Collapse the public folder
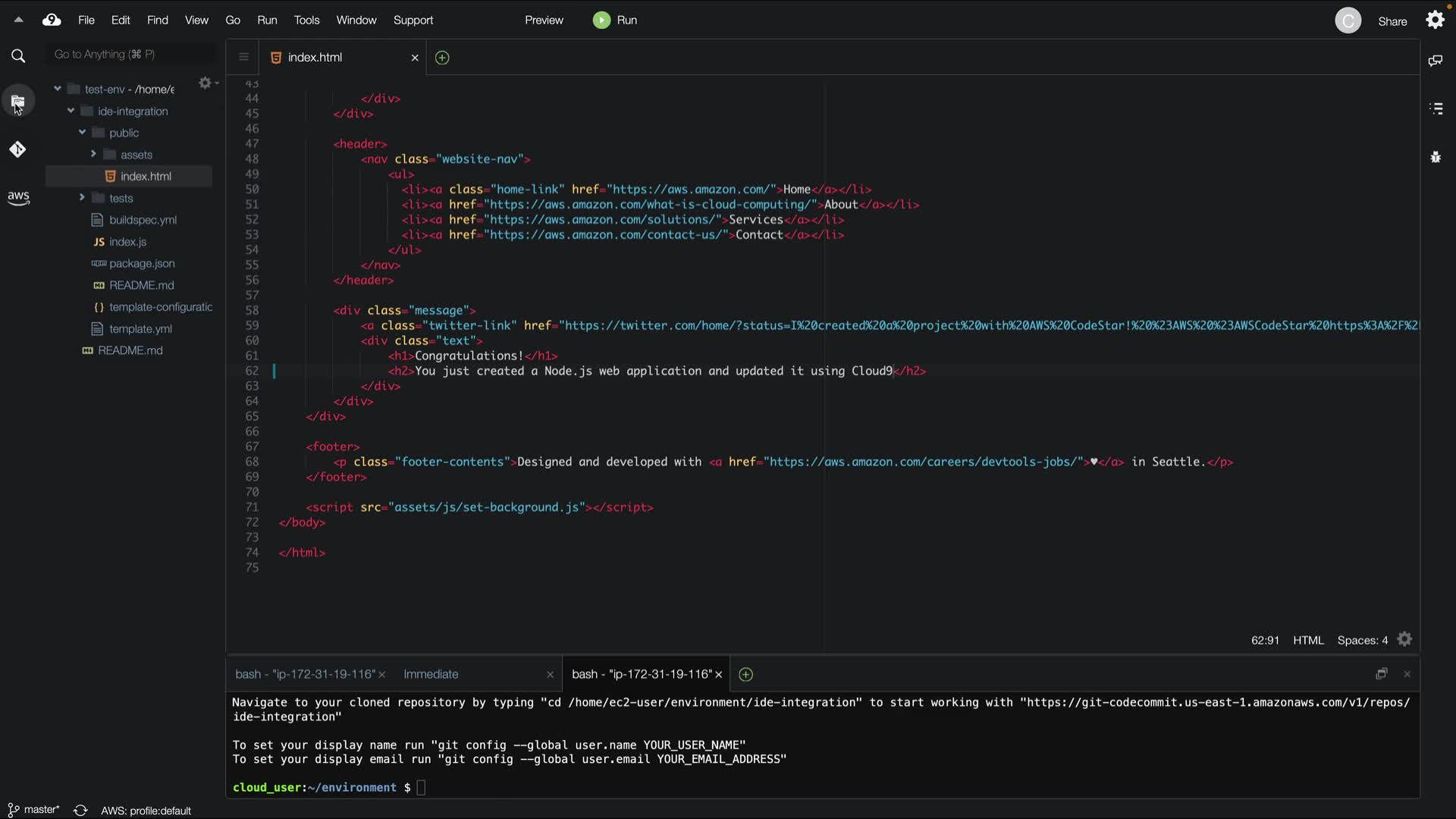1456x819 pixels. pyautogui.click(x=82, y=132)
